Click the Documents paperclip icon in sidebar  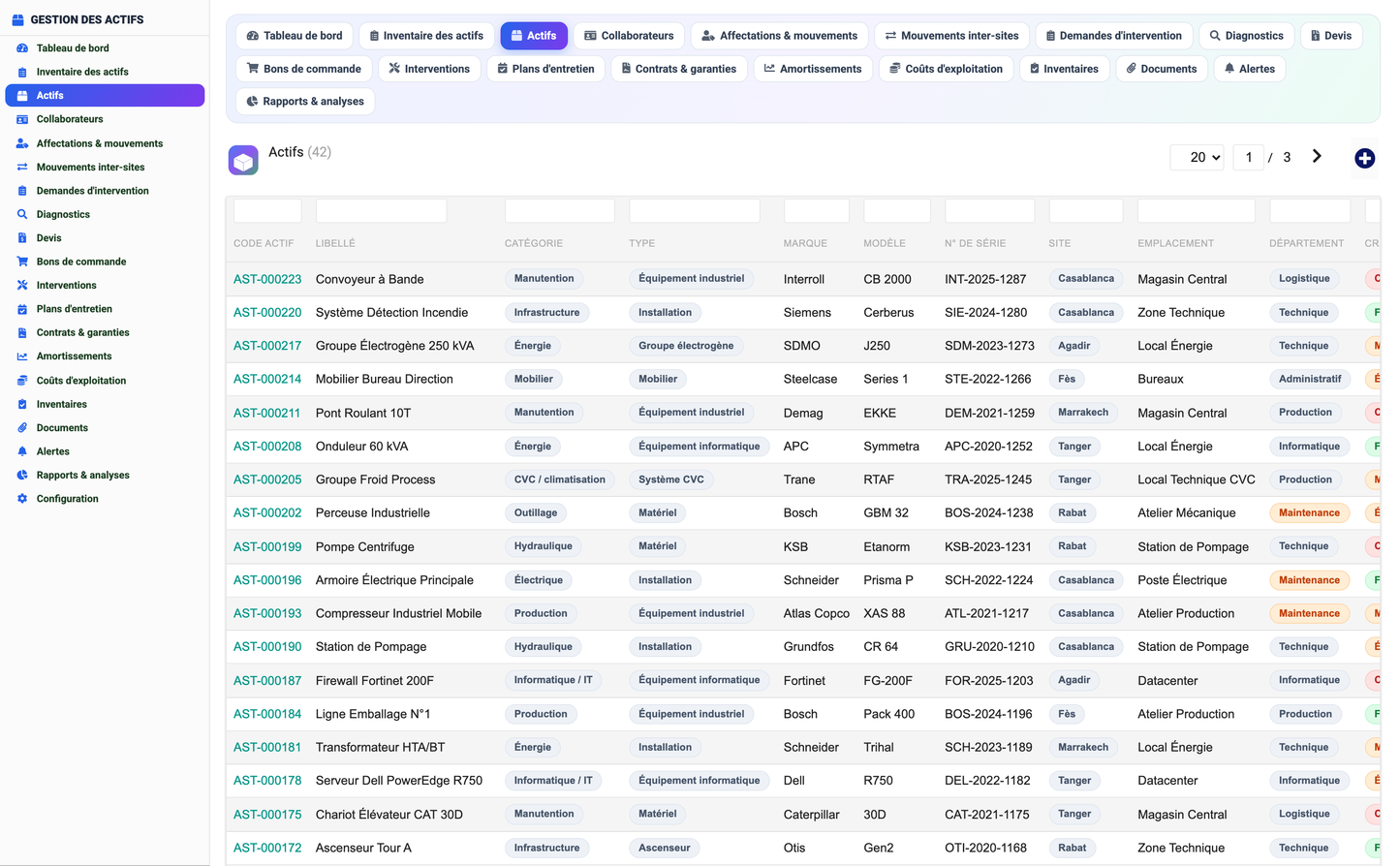pos(22,427)
